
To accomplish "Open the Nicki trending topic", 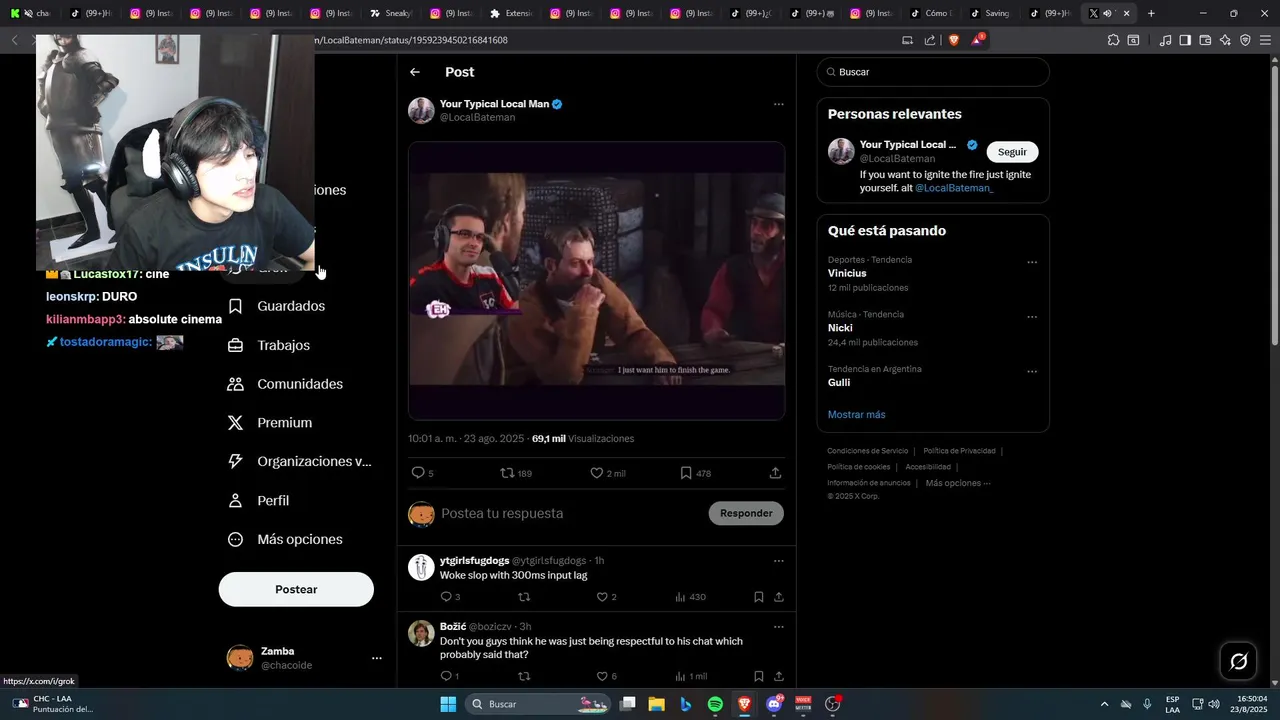I will click(x=839, y=328).
